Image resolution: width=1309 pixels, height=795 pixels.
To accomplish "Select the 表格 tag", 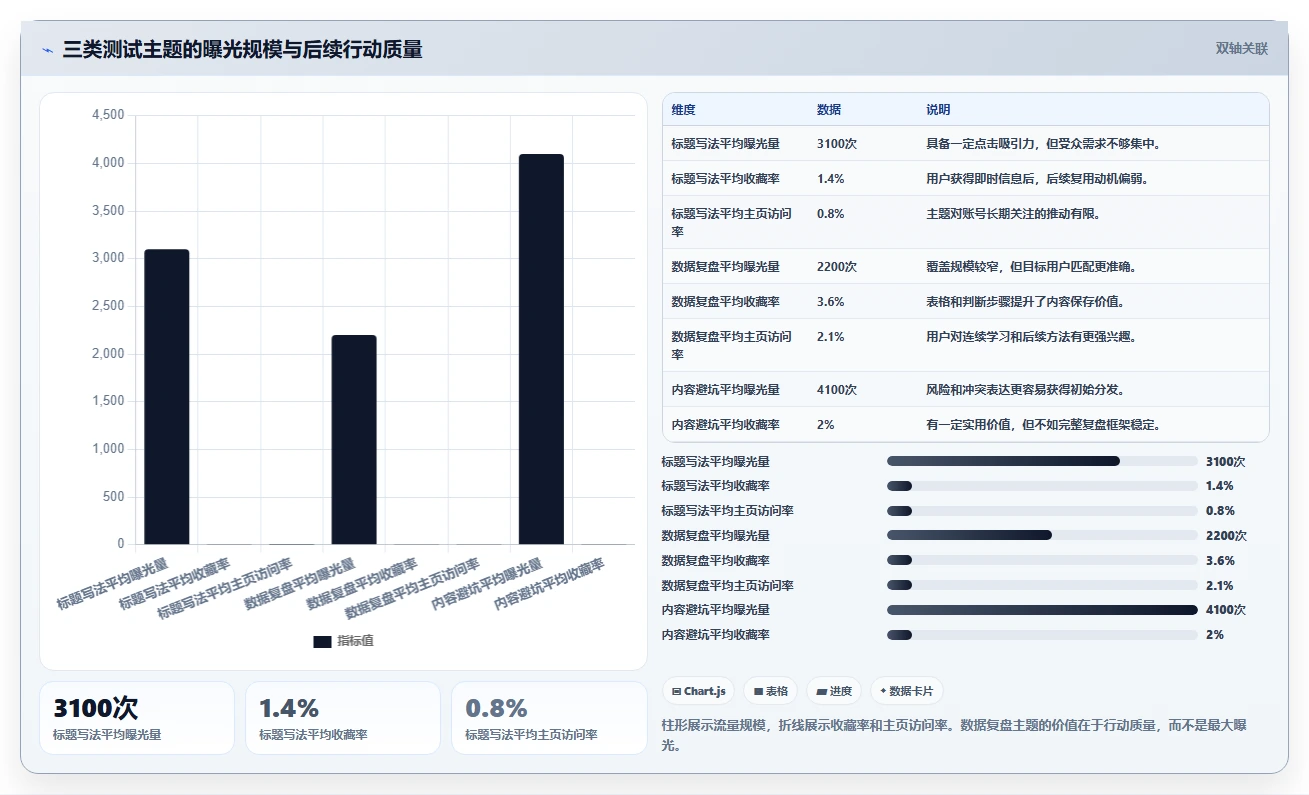I will (771, 691).
